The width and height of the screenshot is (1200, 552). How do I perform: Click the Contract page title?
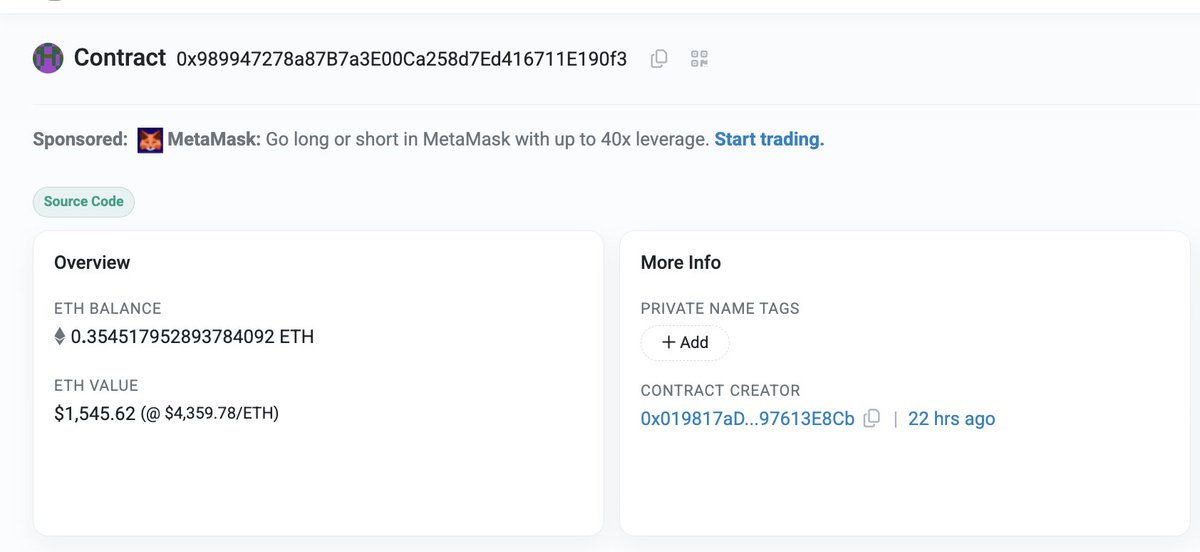(x=120, y=58)
